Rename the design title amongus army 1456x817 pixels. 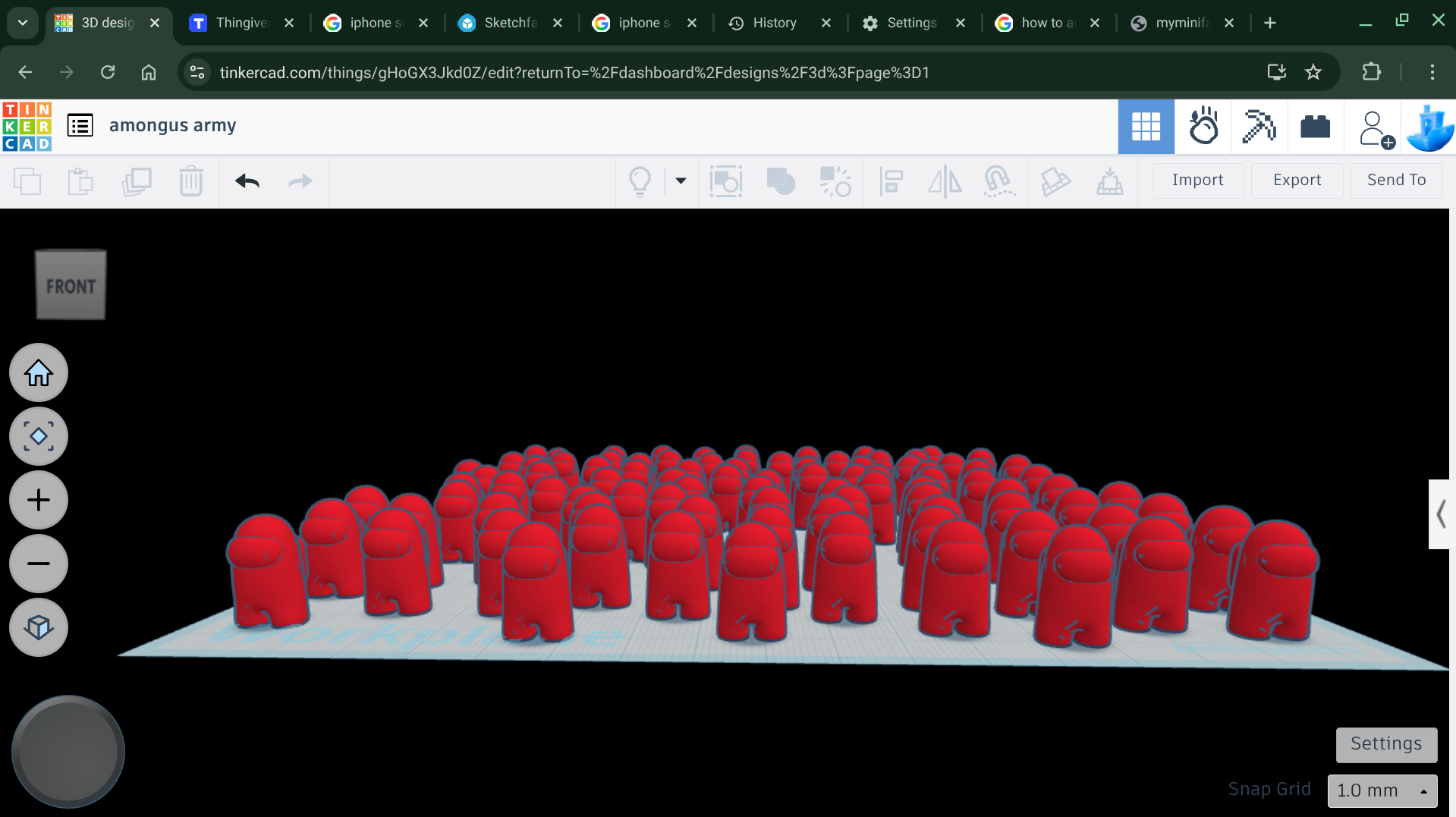click(172, 125)
